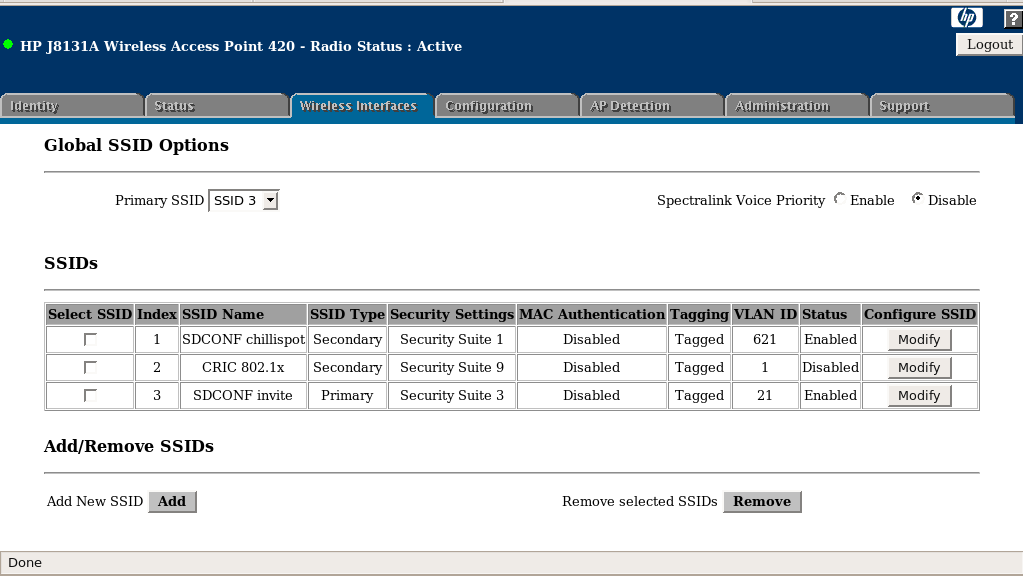This screenshot has width=1023, height=576.
Task: Select the CRIC 802.1x SSID checkbox
Action: pyautogui.click(x=90, y=368)
